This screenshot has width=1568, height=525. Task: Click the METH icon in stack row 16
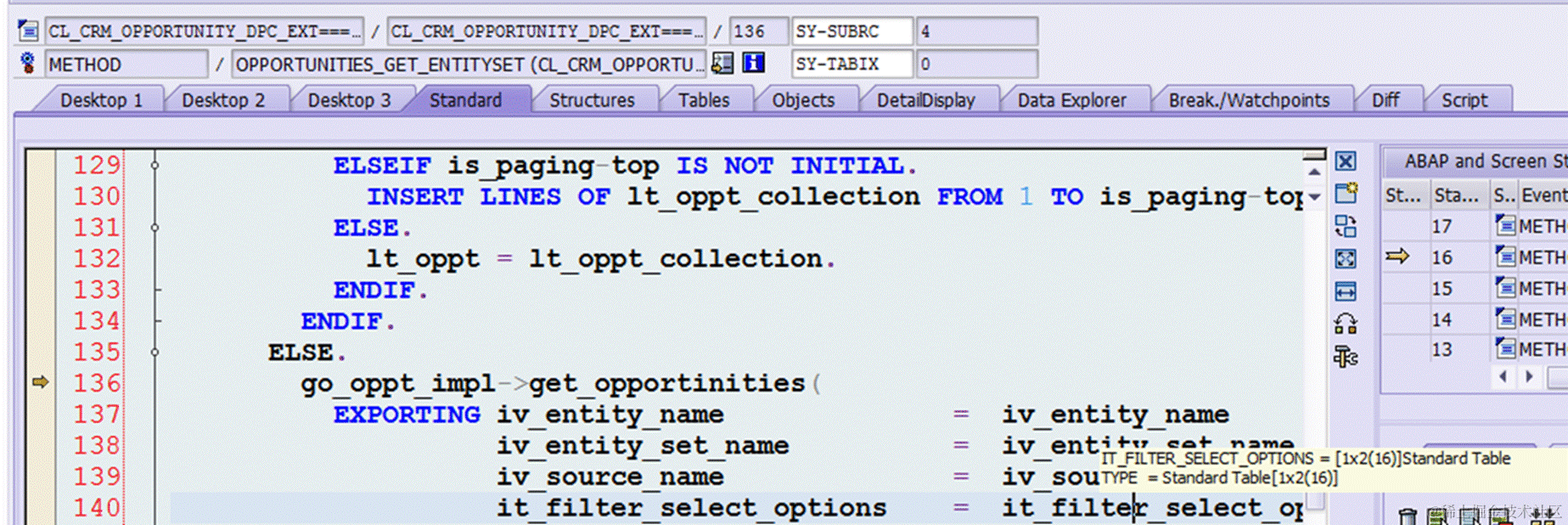pos(1505,256)
